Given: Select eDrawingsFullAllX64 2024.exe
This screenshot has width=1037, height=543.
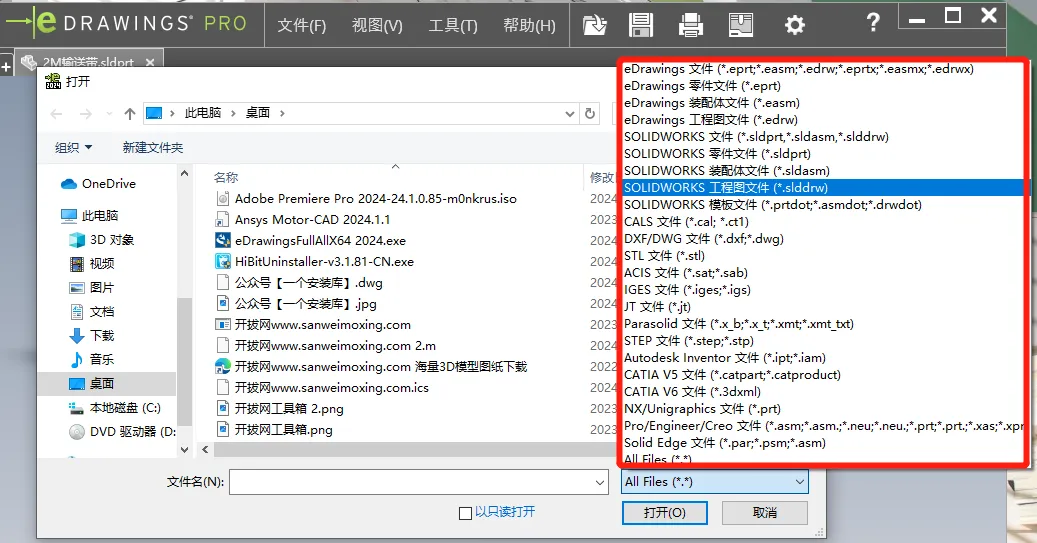Looking at the screenshot, I should coord(311,241).
